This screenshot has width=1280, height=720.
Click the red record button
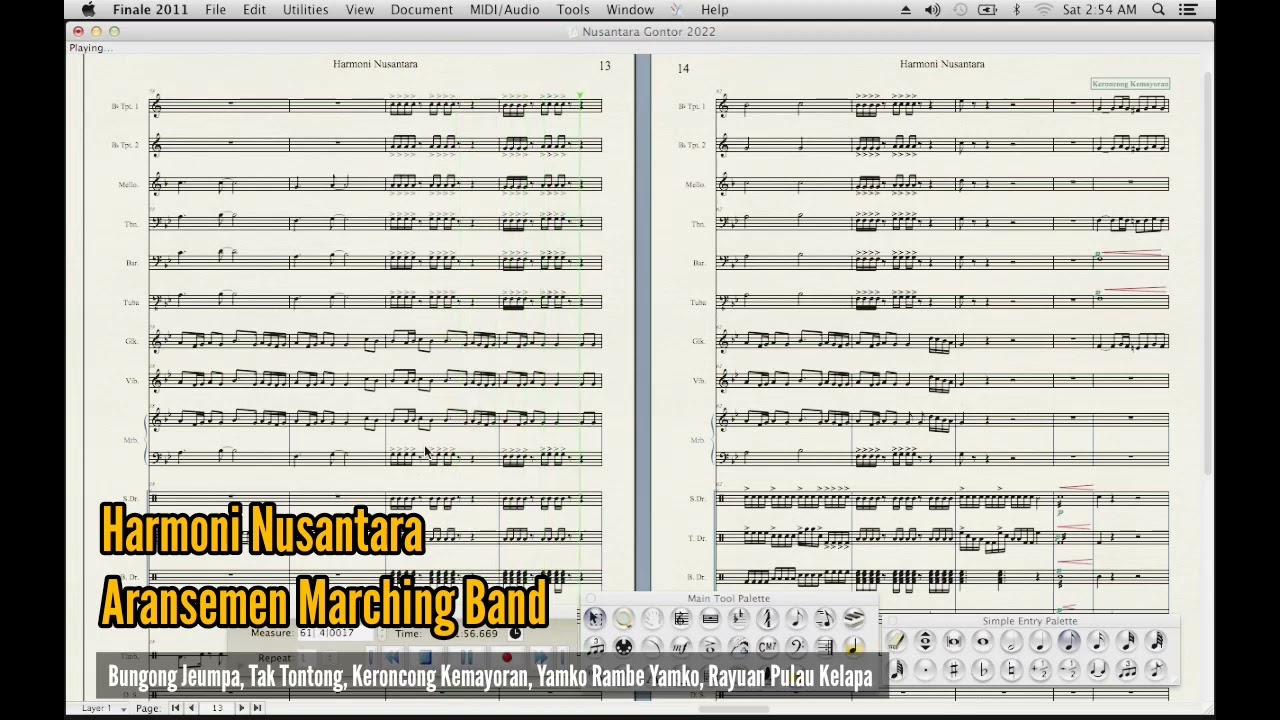coord(507,658)
